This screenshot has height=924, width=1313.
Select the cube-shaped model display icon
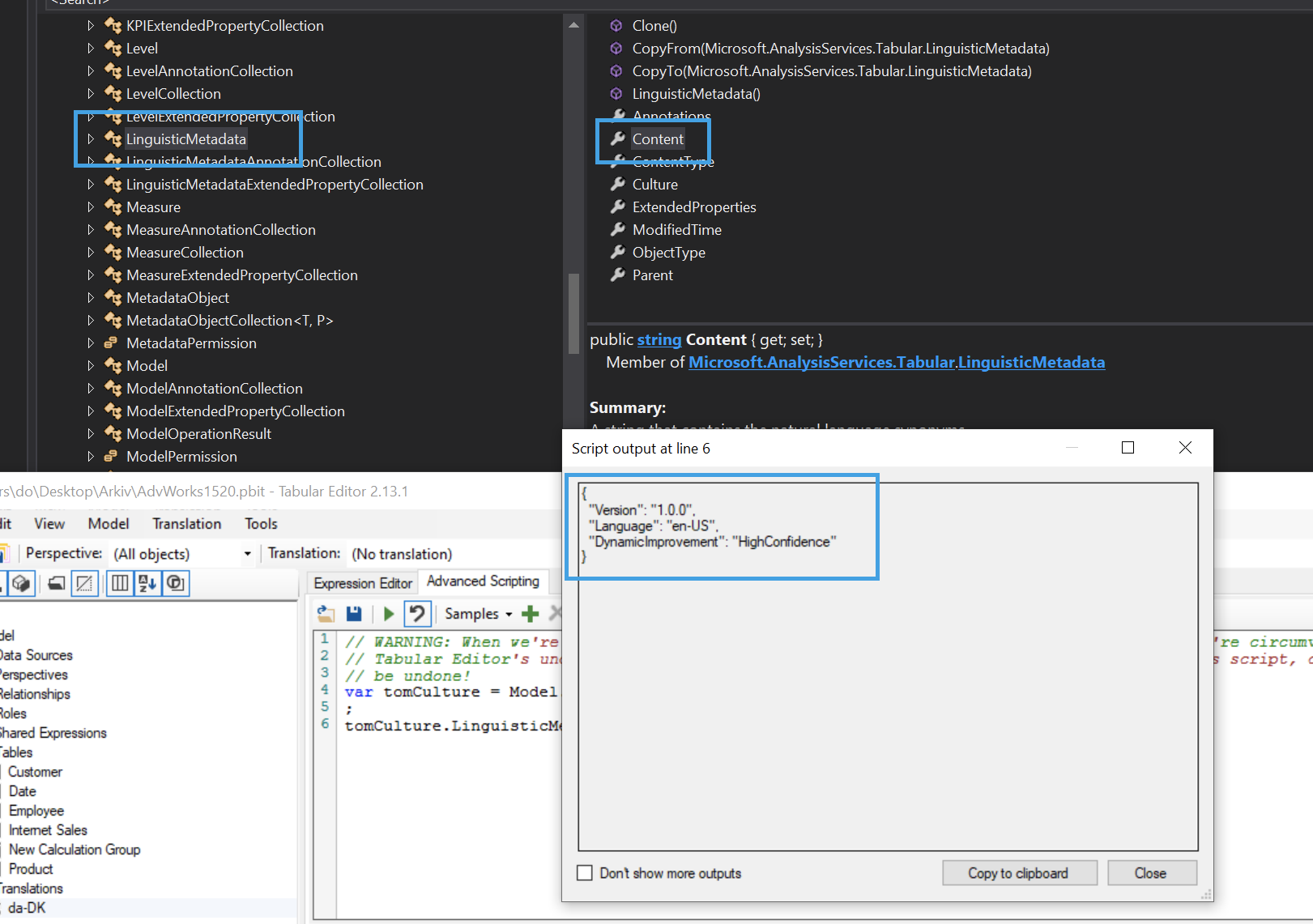(21, 583)
